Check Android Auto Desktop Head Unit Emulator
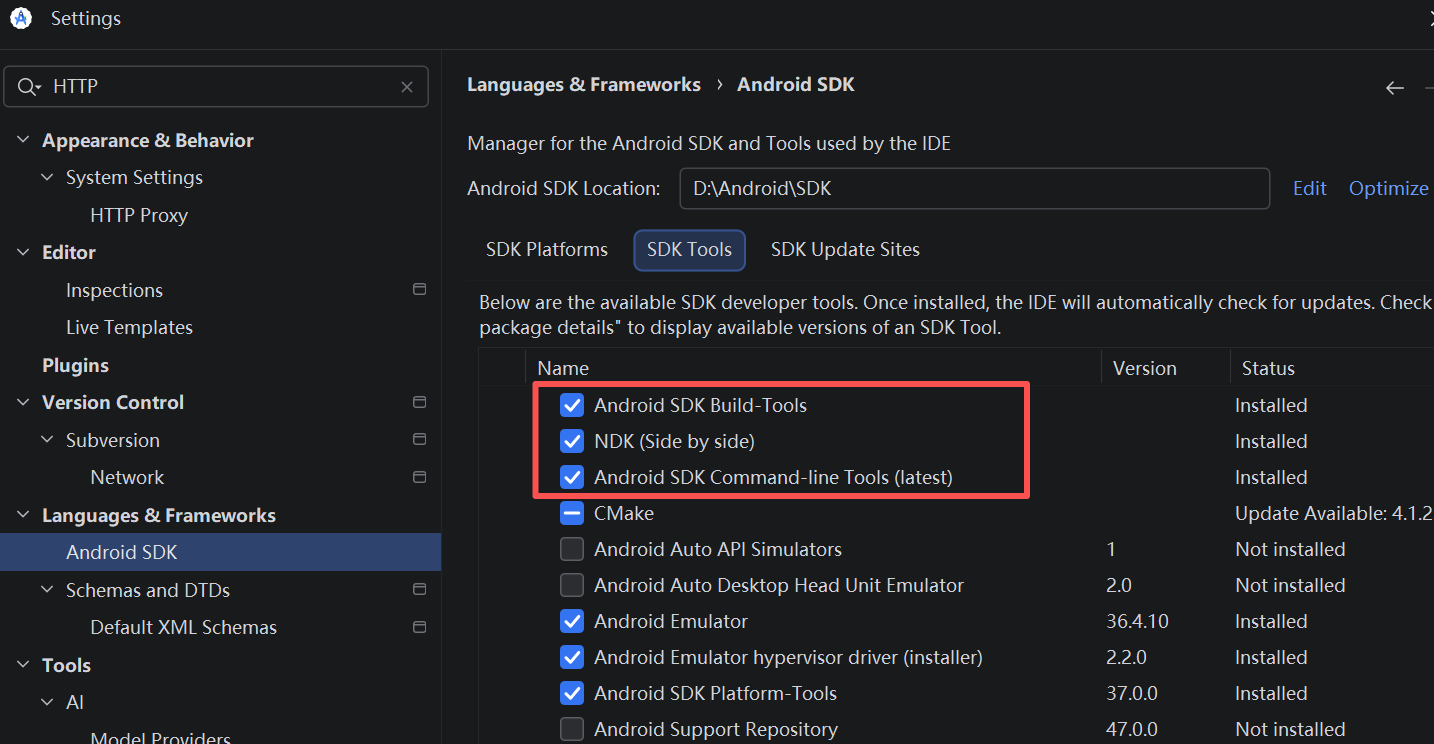This screenshot has height=744, width=1434. pos(572,585)
